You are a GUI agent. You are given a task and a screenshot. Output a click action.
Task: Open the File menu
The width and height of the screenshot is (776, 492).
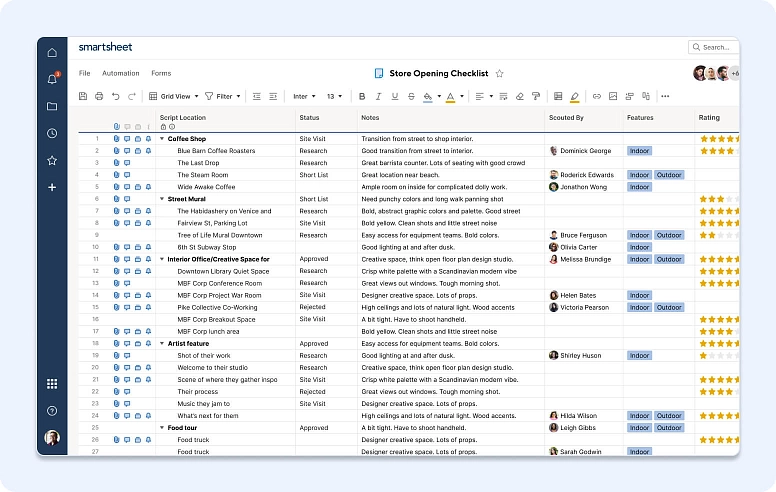[84, 73]
